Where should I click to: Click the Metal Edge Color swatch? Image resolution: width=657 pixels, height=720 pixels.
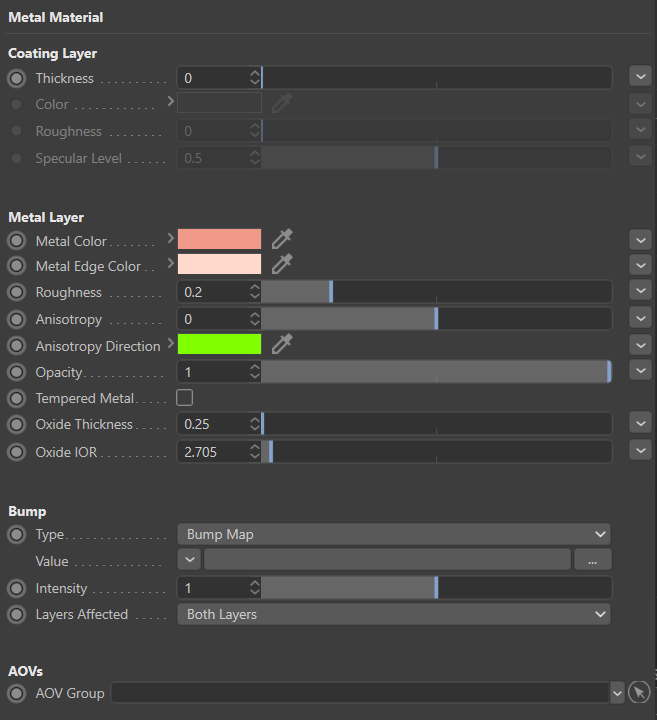pyautogui.click(x=219, y=265)
